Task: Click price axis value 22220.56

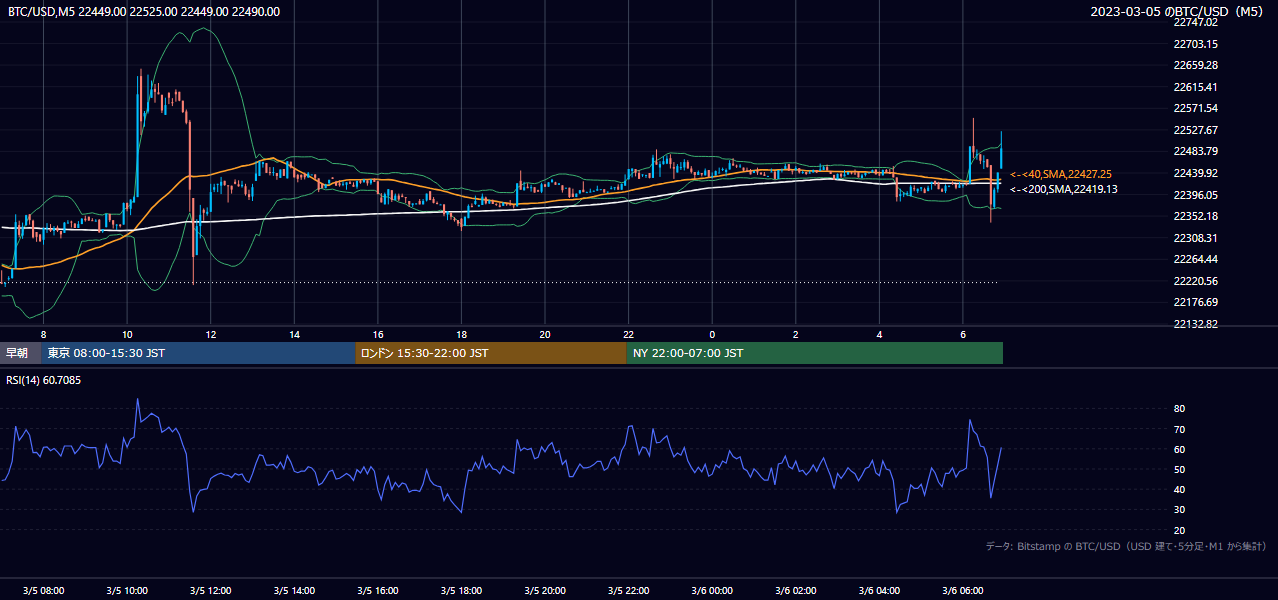Action: [1195, 281]
